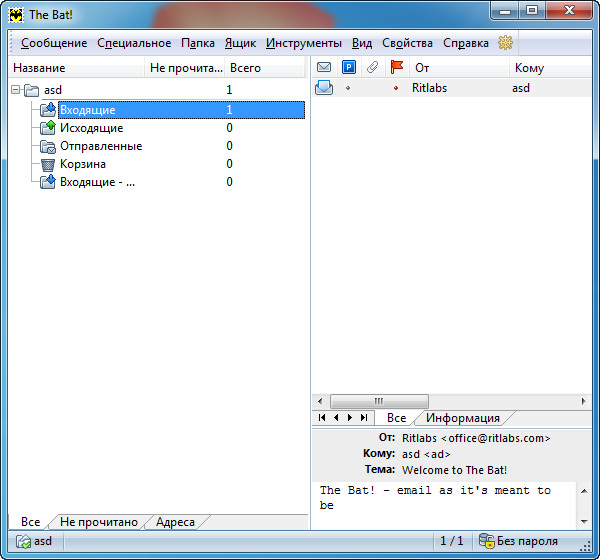Click the asd account icon in status bar
This screenshot has width=600, height=560.
(x=23, y=541)
